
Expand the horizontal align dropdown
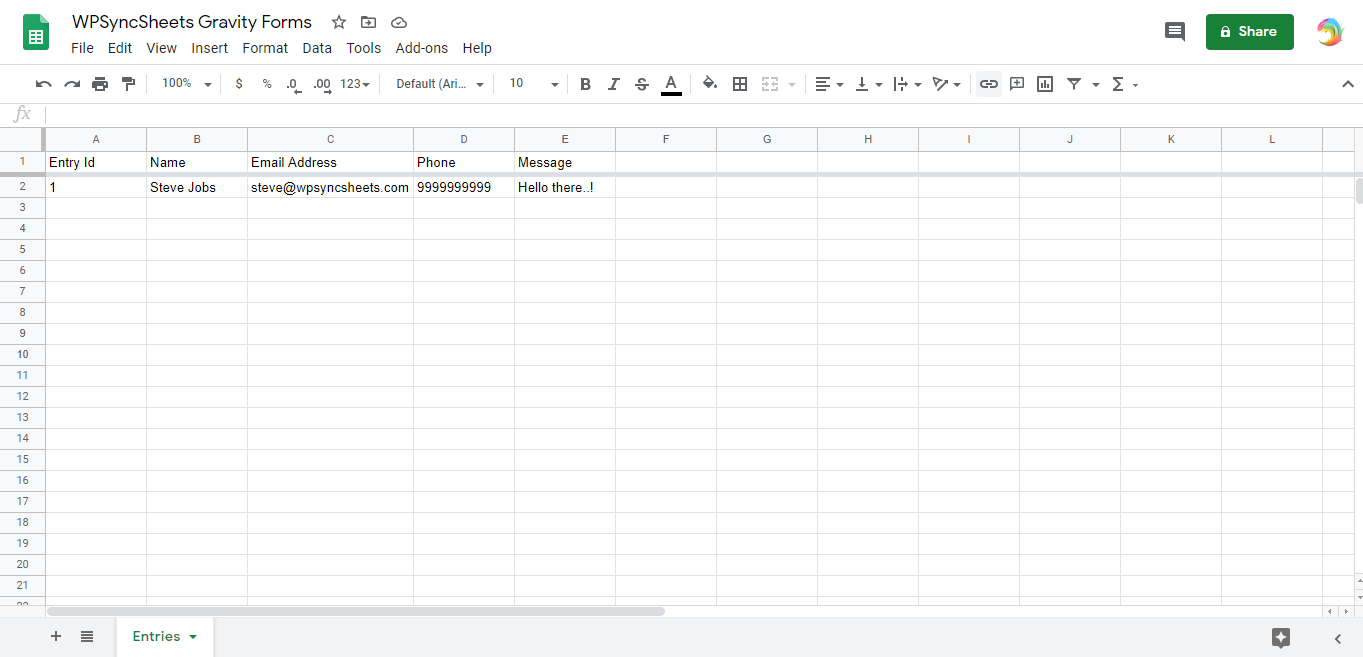(x=839, y=84)
